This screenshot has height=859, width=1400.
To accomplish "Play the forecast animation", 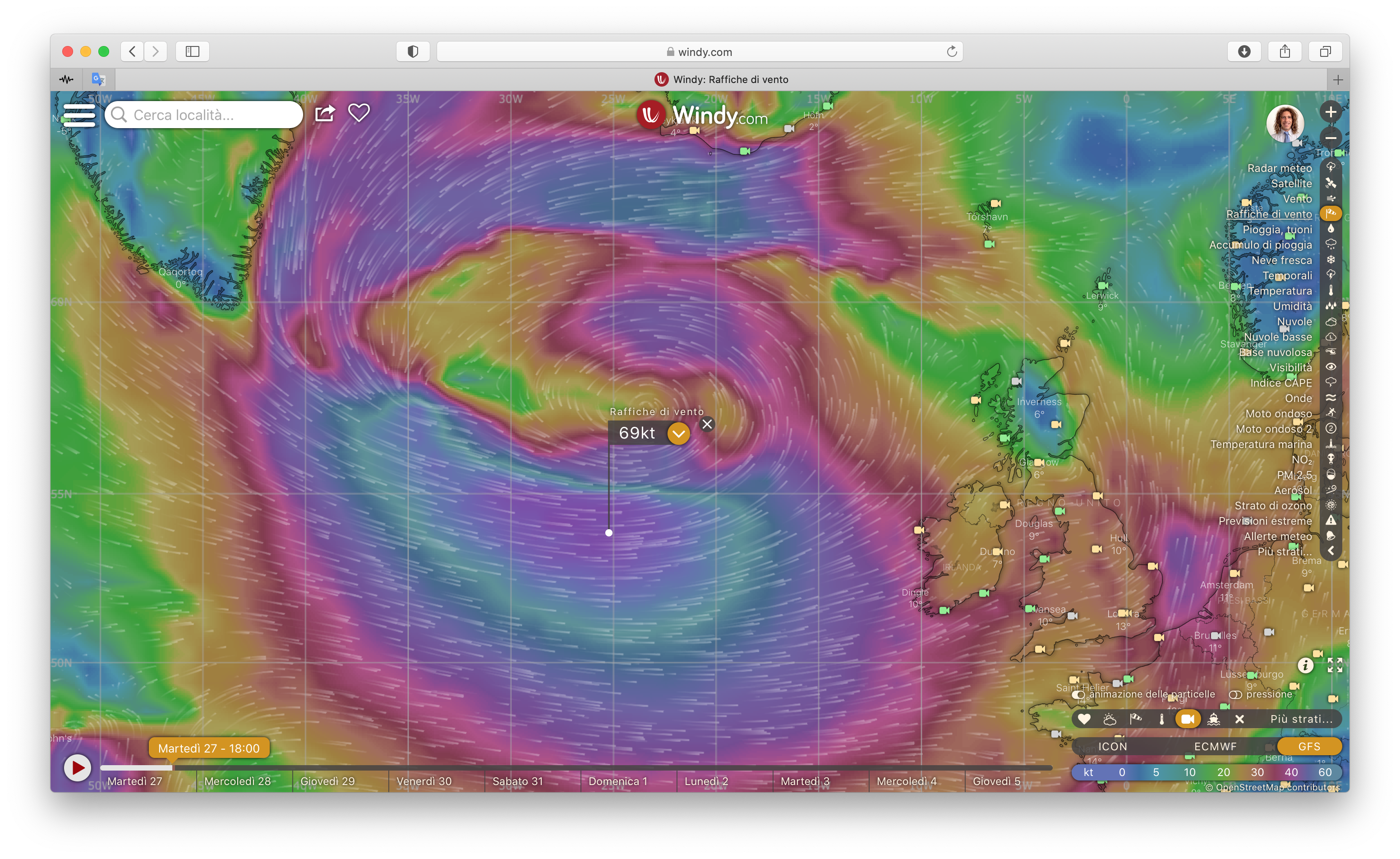I will point(77,768).
